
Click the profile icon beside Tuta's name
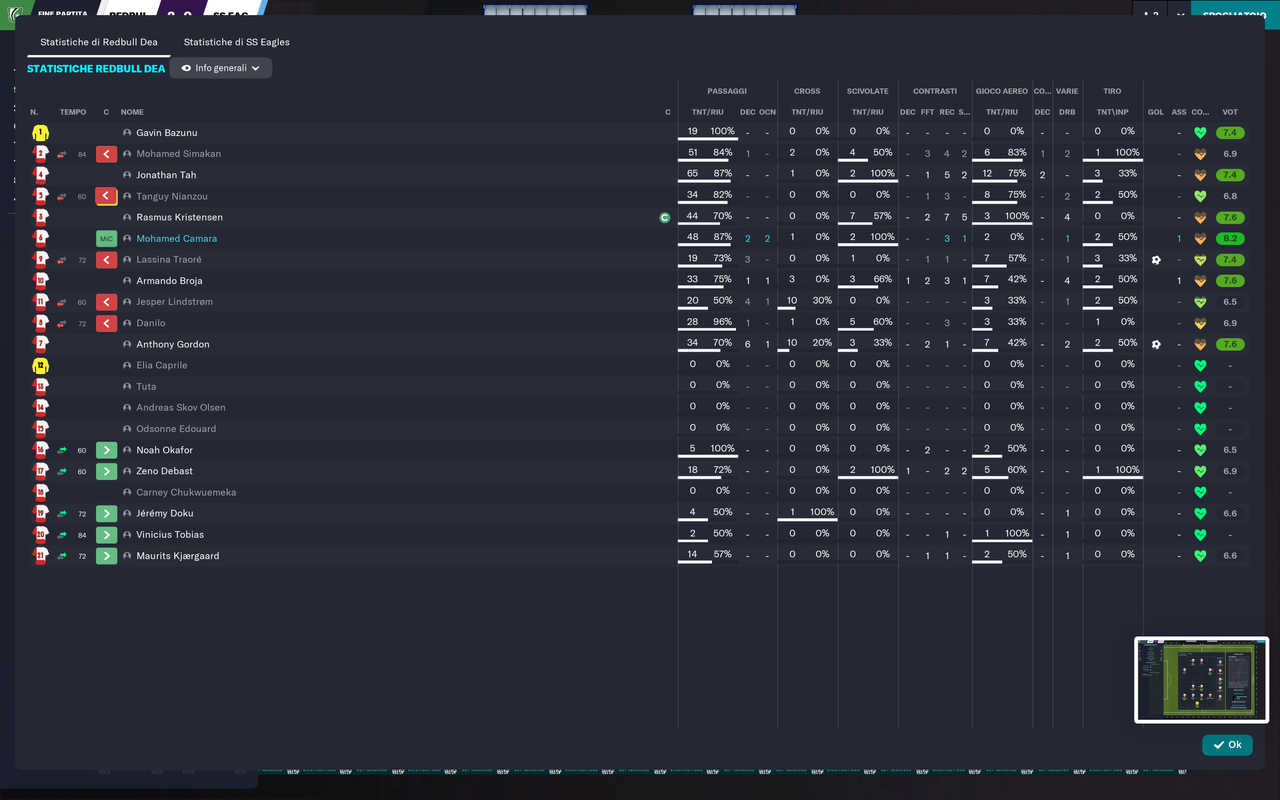[127, 387]
